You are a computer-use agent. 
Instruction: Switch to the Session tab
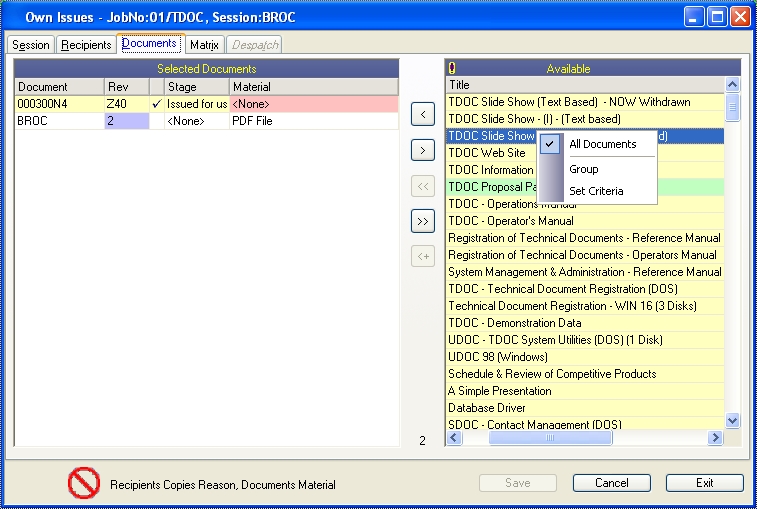30,45
